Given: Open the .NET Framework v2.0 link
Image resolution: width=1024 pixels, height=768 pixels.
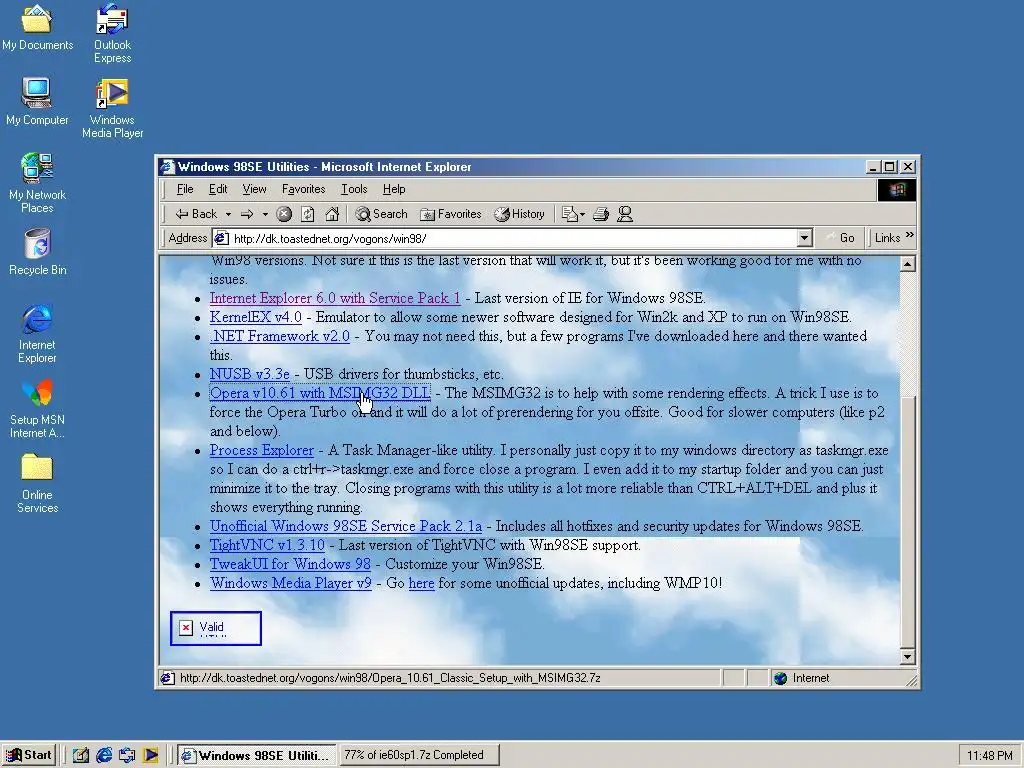Looking at the screenshot, I should coord(280,336).
